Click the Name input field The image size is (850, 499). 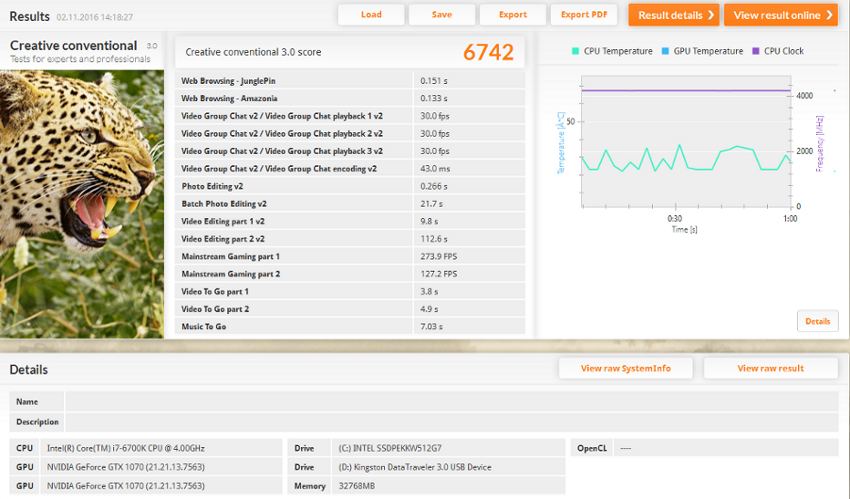coord(452,401)
